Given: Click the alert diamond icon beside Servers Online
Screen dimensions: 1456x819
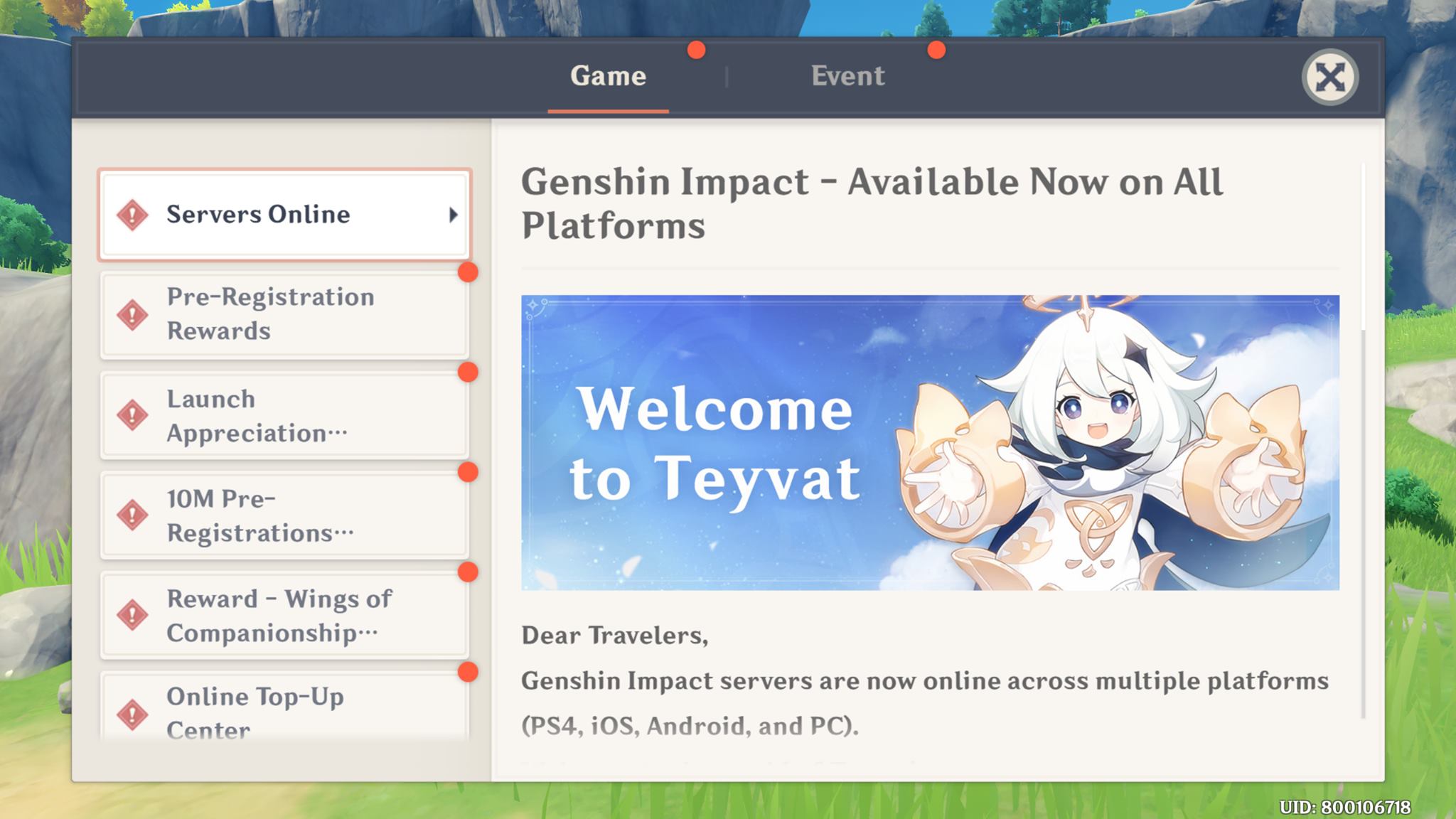Looking at the screenshot, I should [x=132, y=215].
